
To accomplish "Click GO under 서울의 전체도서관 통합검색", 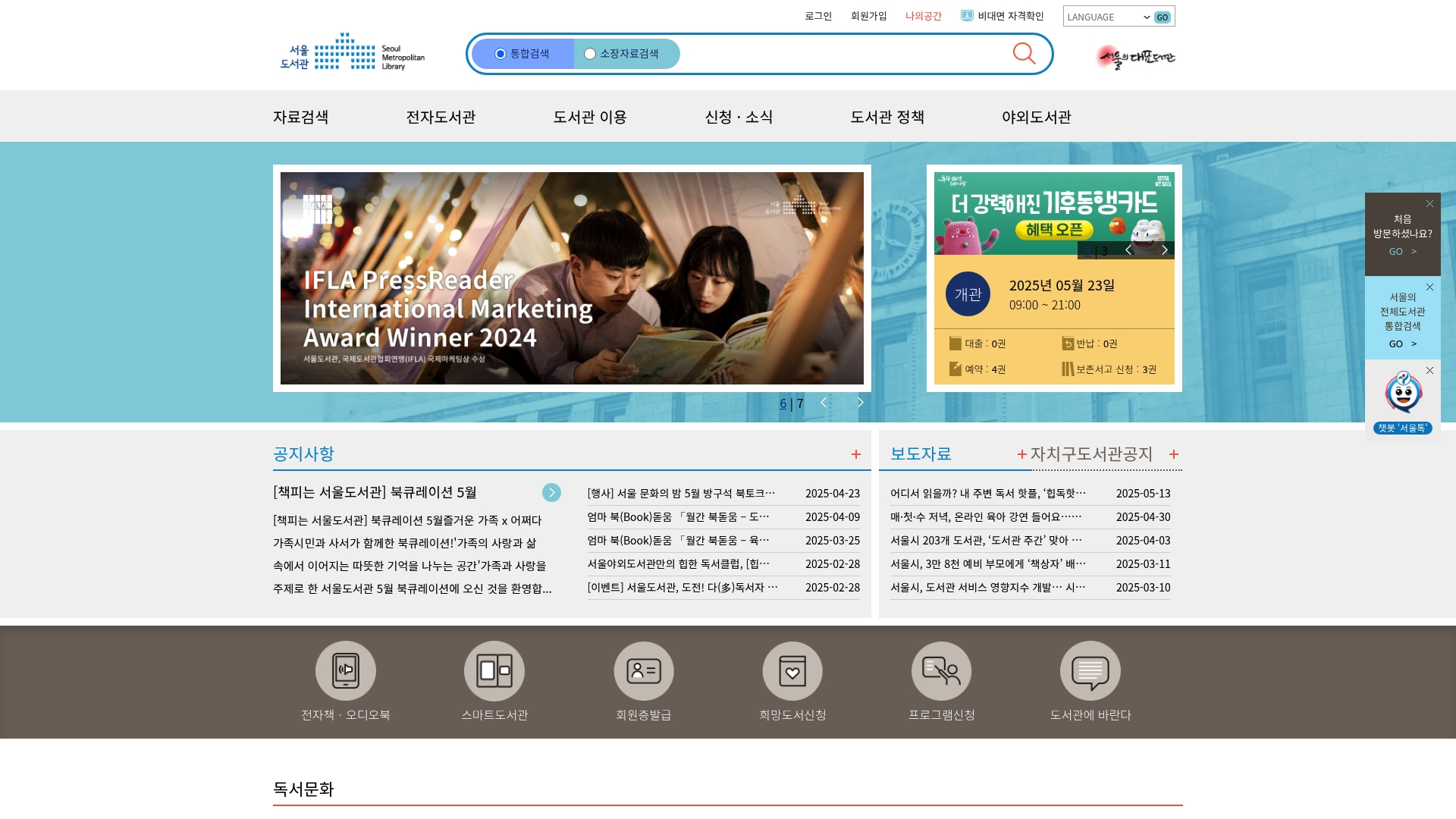I will [x=1403, y=344].
